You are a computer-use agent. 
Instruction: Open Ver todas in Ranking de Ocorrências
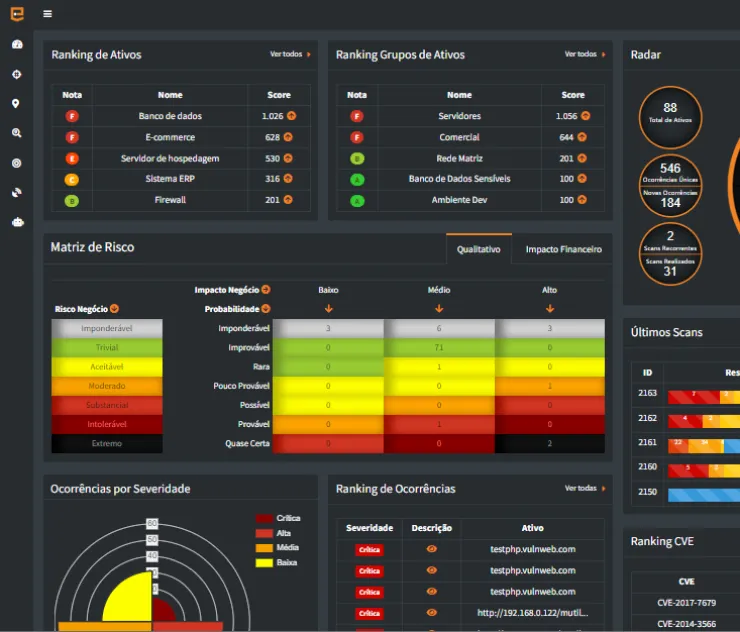(x=585, y=488)
